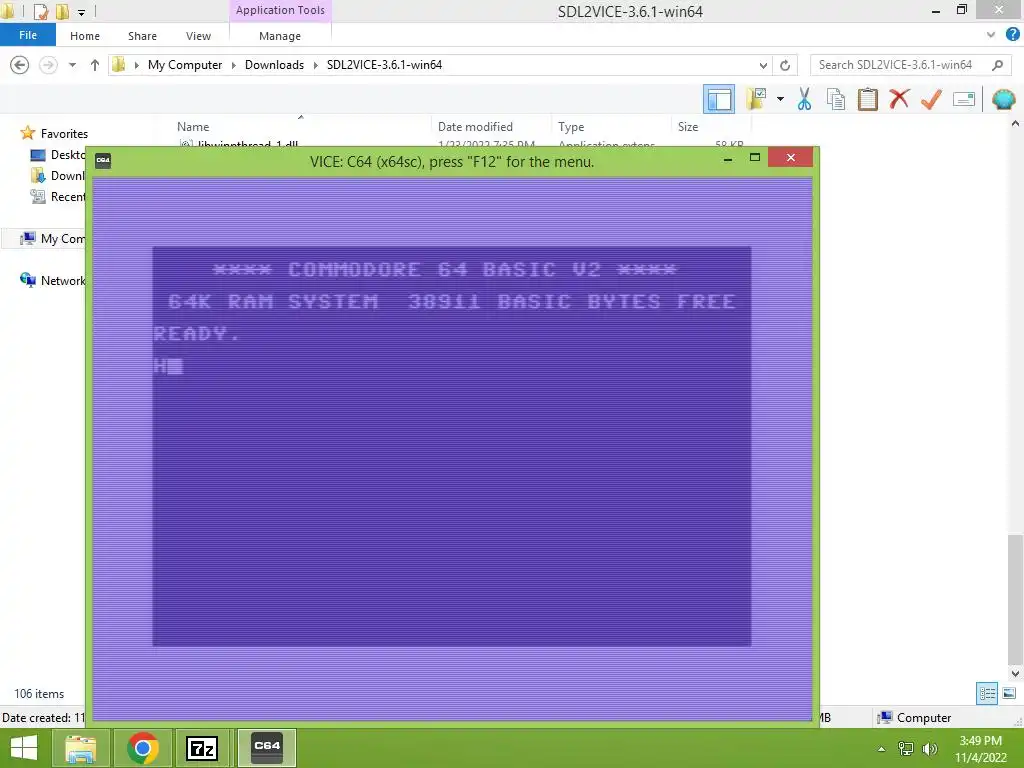The image size is (1024, 768).
Task: Refresh the folder view
Action: pos(785,65)
